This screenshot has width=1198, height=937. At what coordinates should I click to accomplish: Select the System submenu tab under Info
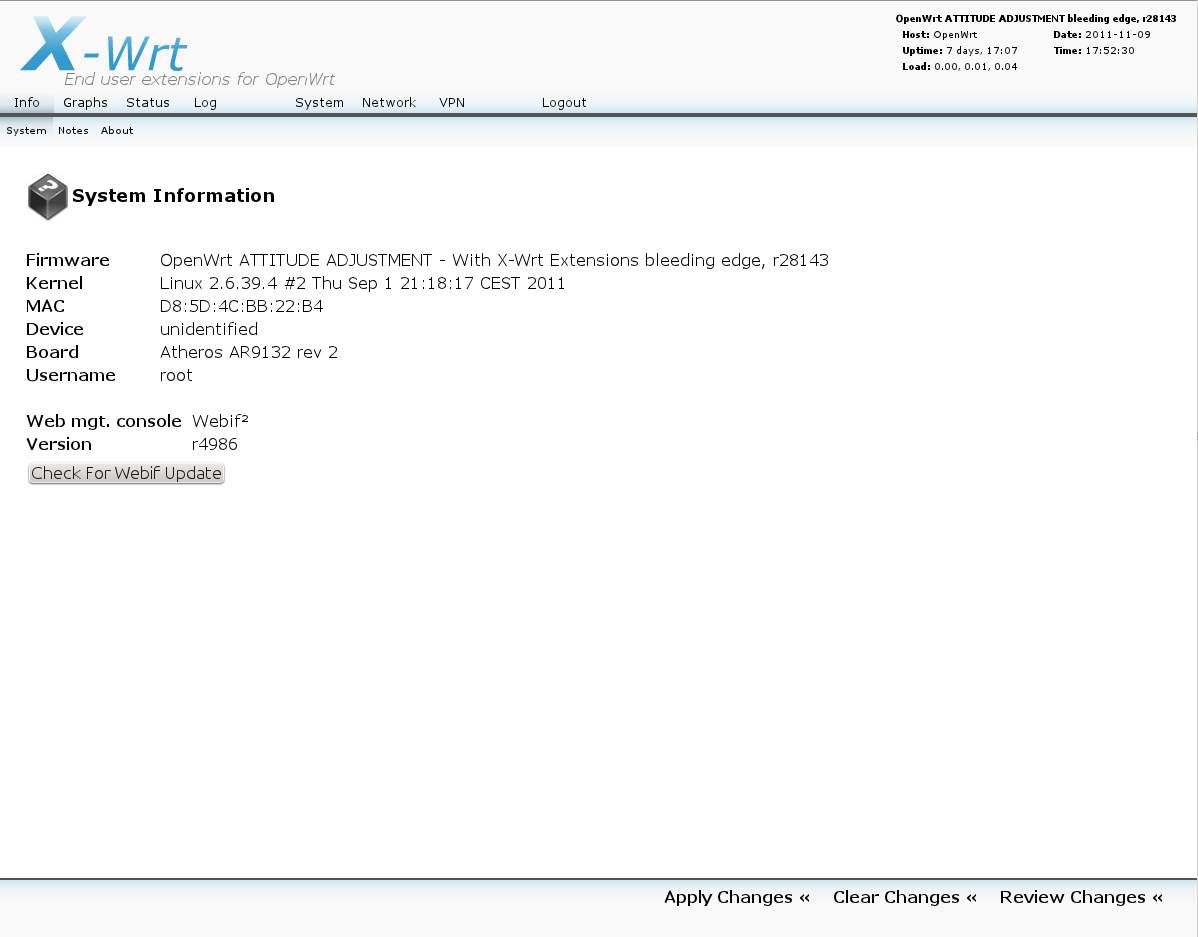pos(26,131)
